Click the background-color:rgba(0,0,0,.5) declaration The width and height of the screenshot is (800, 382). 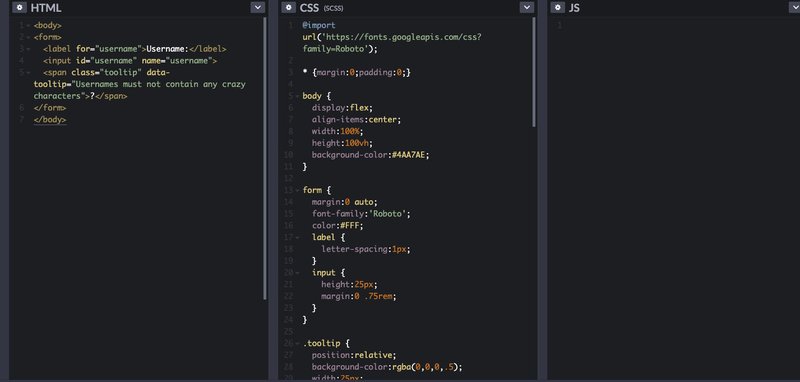pos(387,367)
